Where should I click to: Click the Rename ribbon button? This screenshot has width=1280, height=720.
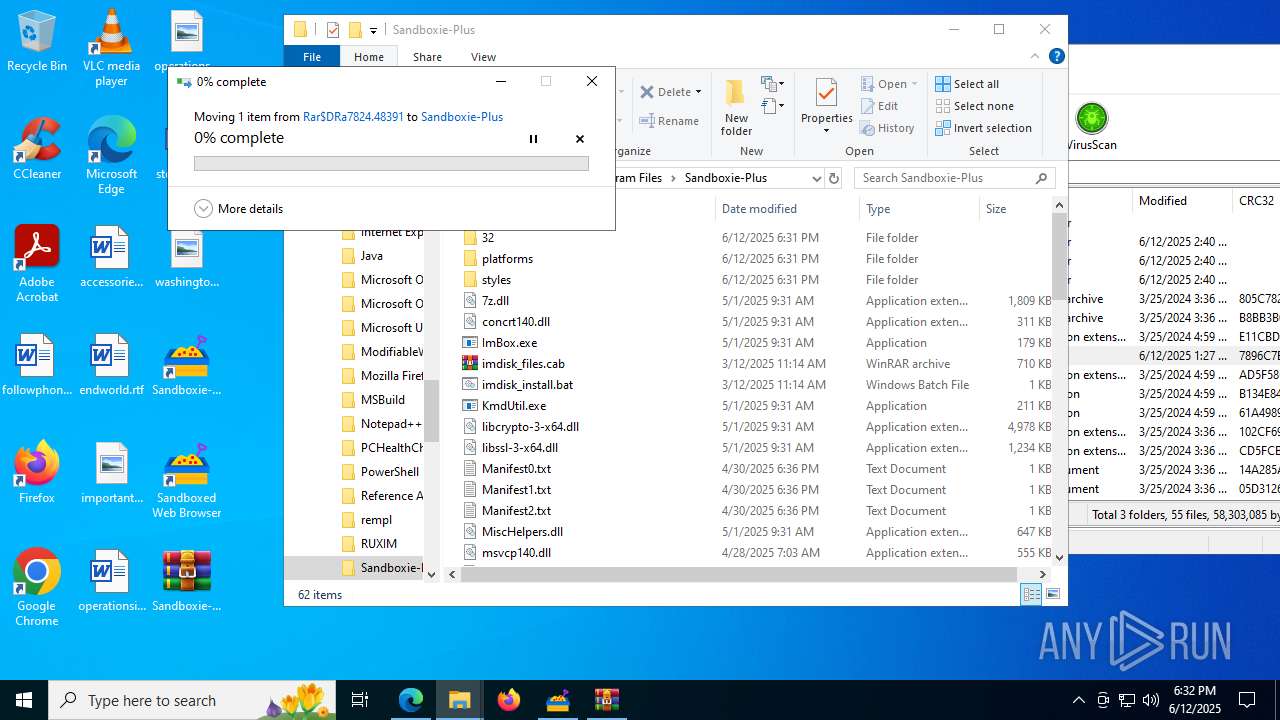point(670,121)
